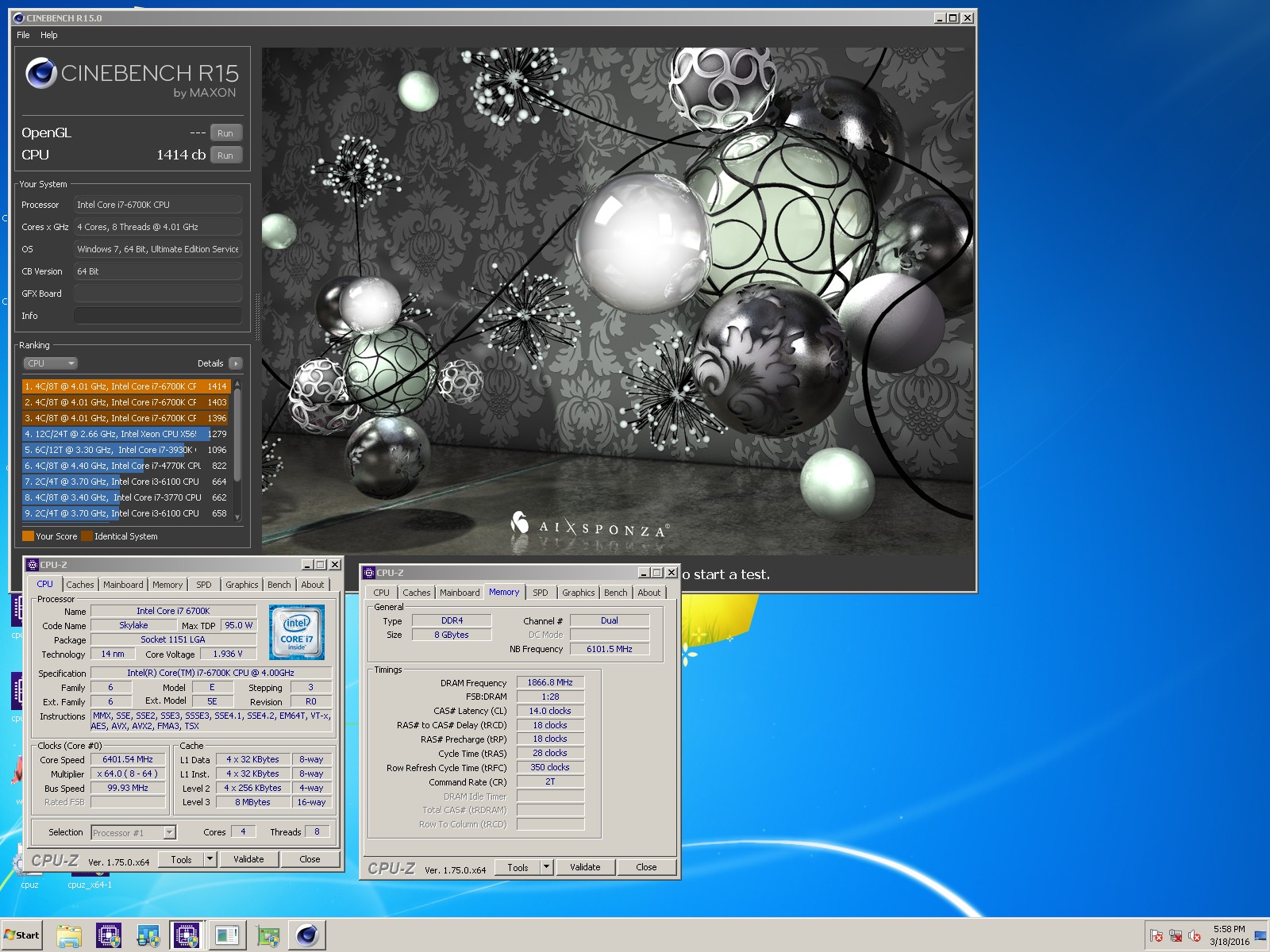Click title icon of CPU-Z memory window
This screenshot has height=952, width=1270.
(369, 573)
